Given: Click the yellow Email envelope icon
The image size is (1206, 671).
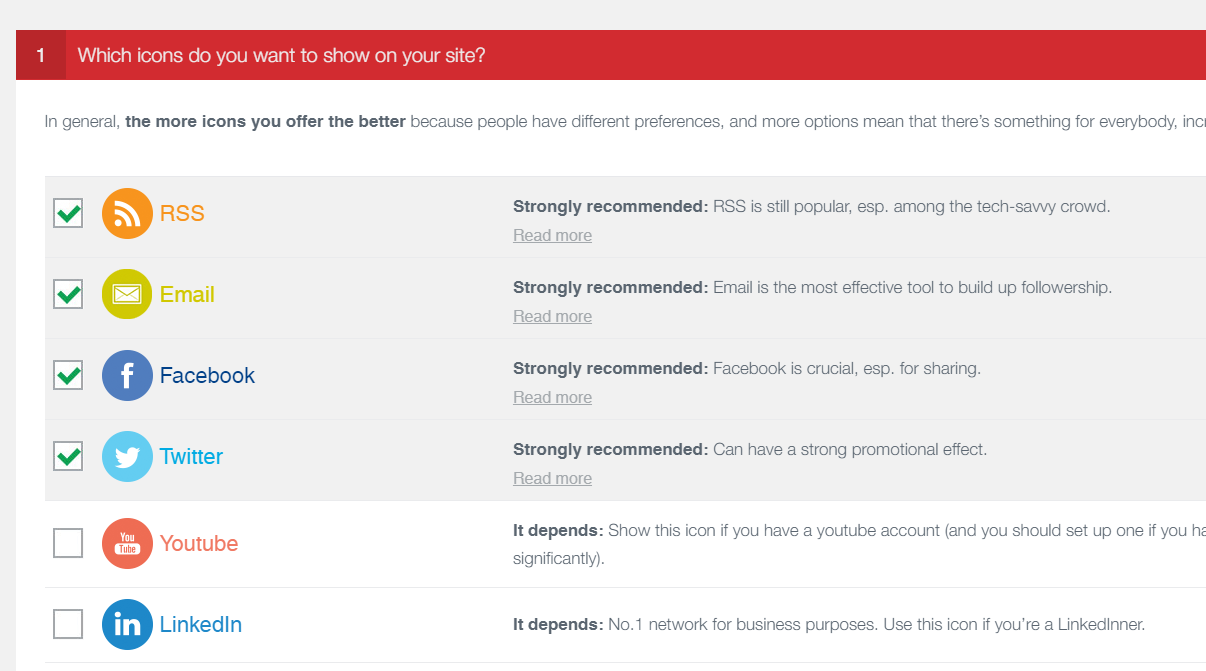Looking at the screenshot, I should pyautogui.click(x=127, y=294).
